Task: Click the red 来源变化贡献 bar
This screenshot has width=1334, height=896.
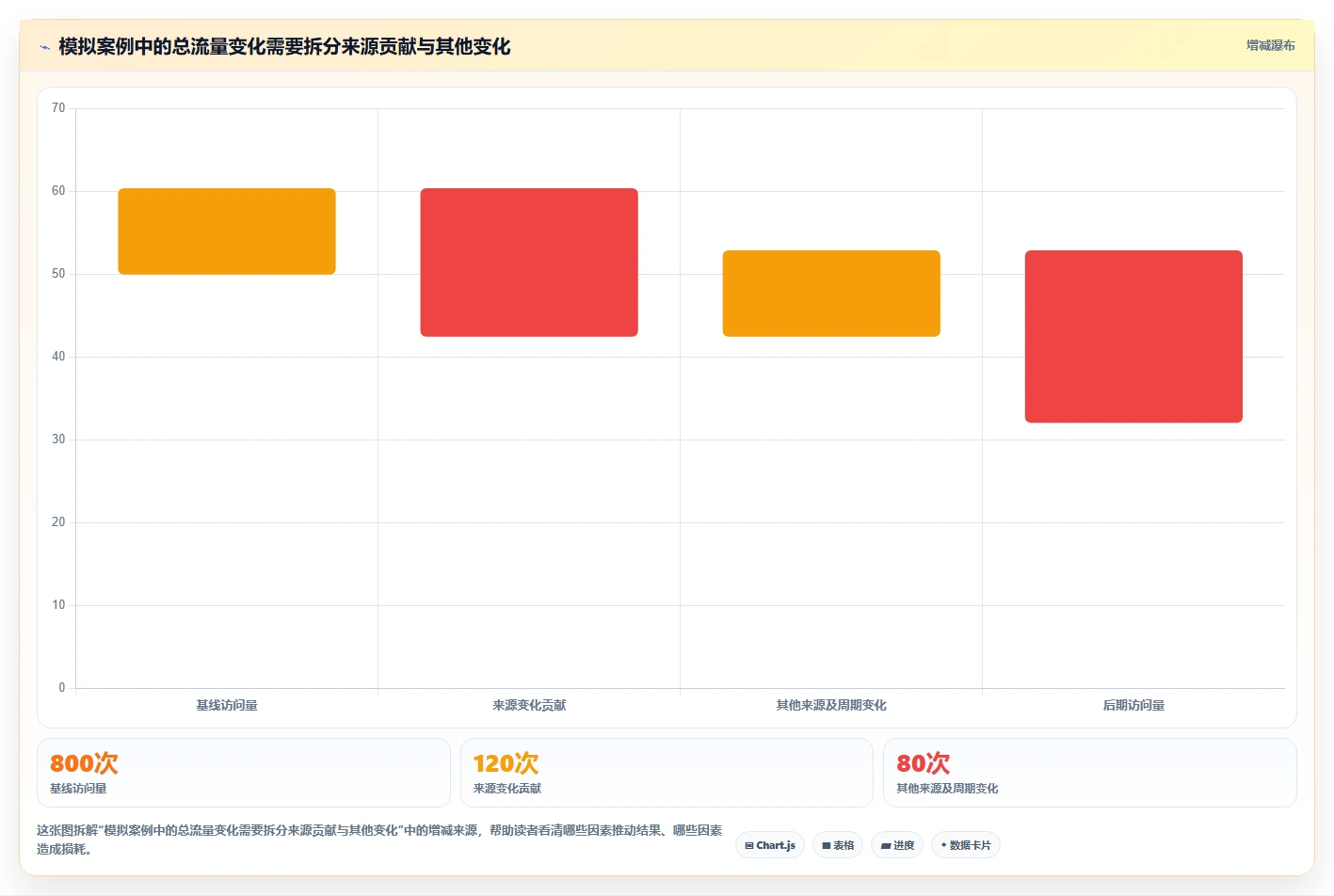Action: (529, 263)
